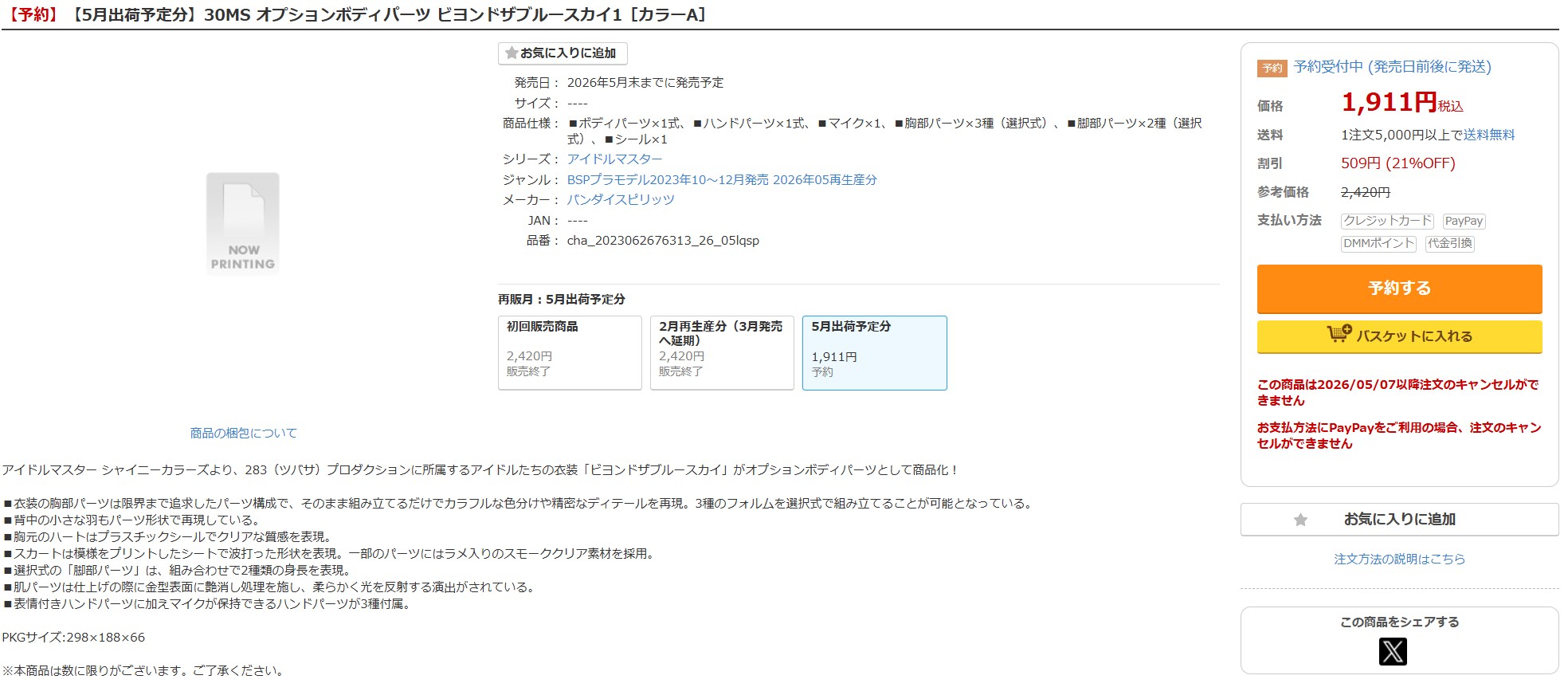Click the large お気に入りに追加 sidebar button
The height and width of the screenshot is (695, 1568).
pos(1399,520)
